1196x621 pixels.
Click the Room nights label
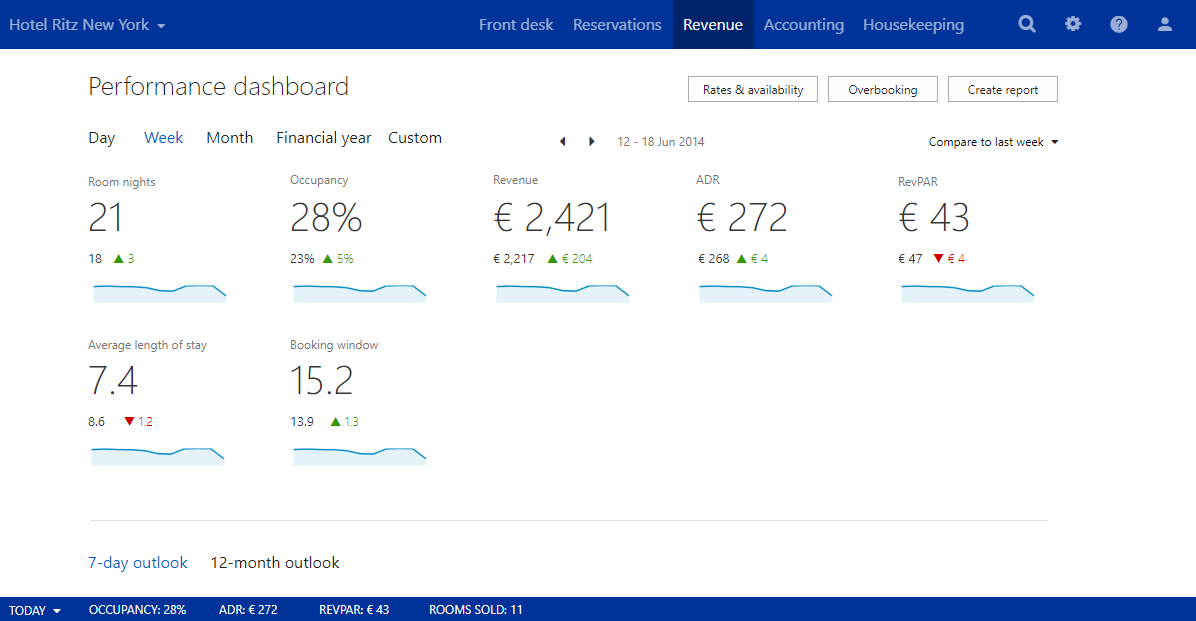(x=121, y=182)
